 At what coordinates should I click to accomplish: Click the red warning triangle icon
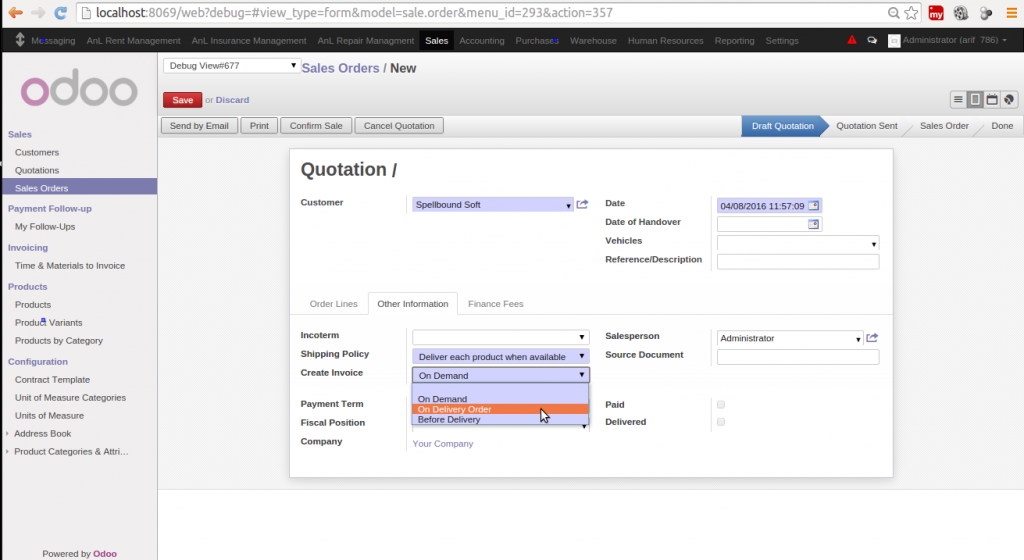tap(852, 41)
